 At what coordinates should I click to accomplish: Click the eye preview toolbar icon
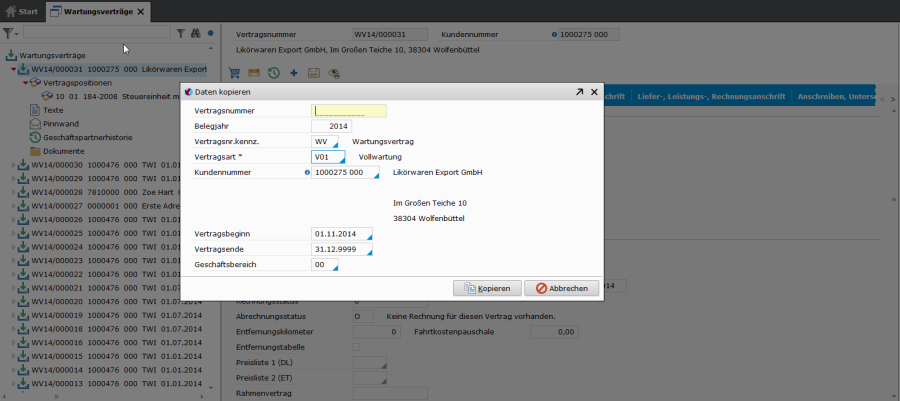coord(334,73)
